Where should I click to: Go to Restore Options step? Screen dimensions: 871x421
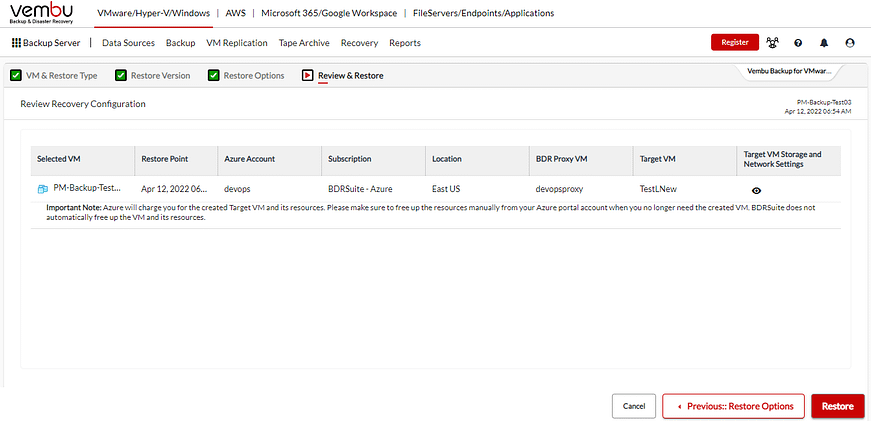(x=246, y=75)
